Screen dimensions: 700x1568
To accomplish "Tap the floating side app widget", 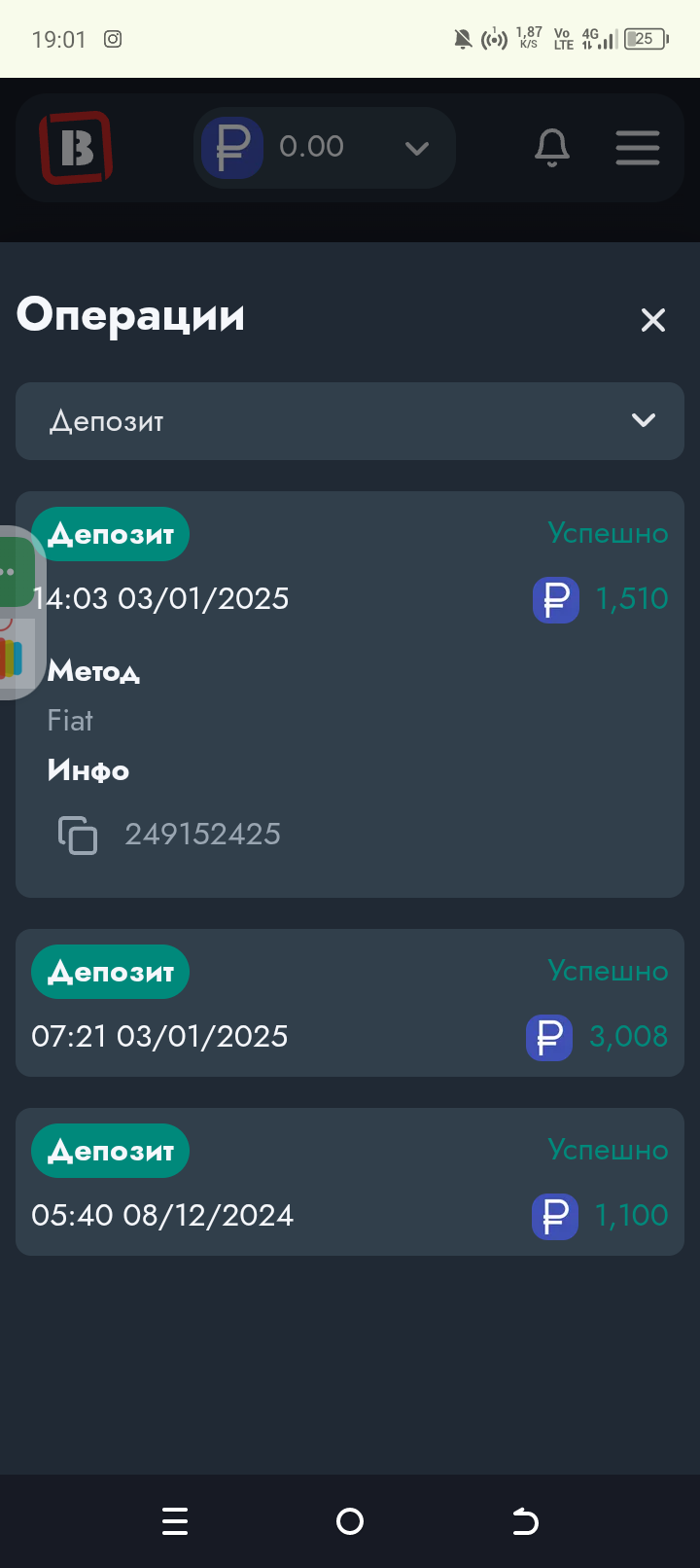I will click(16, 613).
